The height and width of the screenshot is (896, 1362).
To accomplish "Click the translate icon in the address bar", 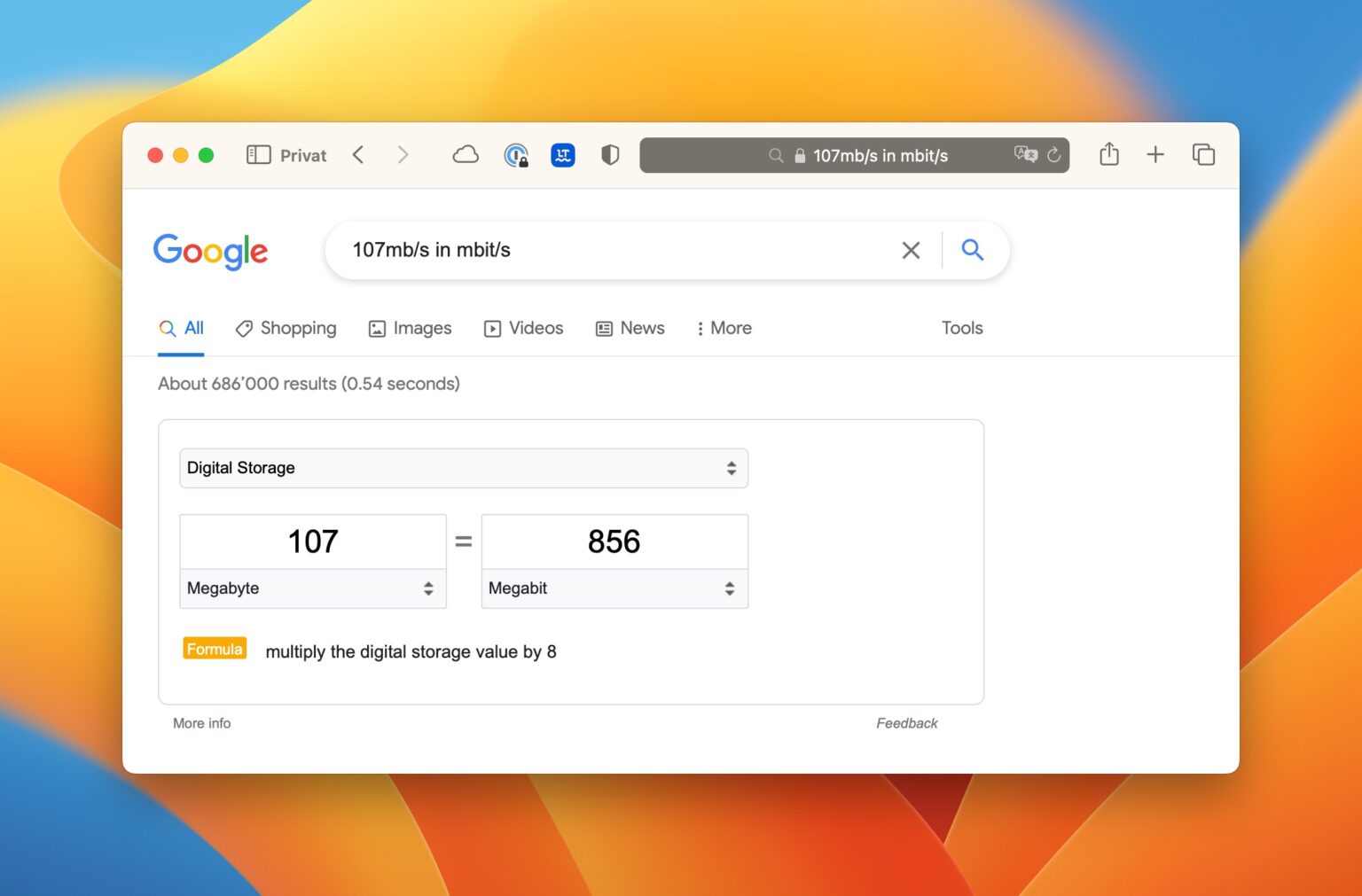I will (1026, 154).
